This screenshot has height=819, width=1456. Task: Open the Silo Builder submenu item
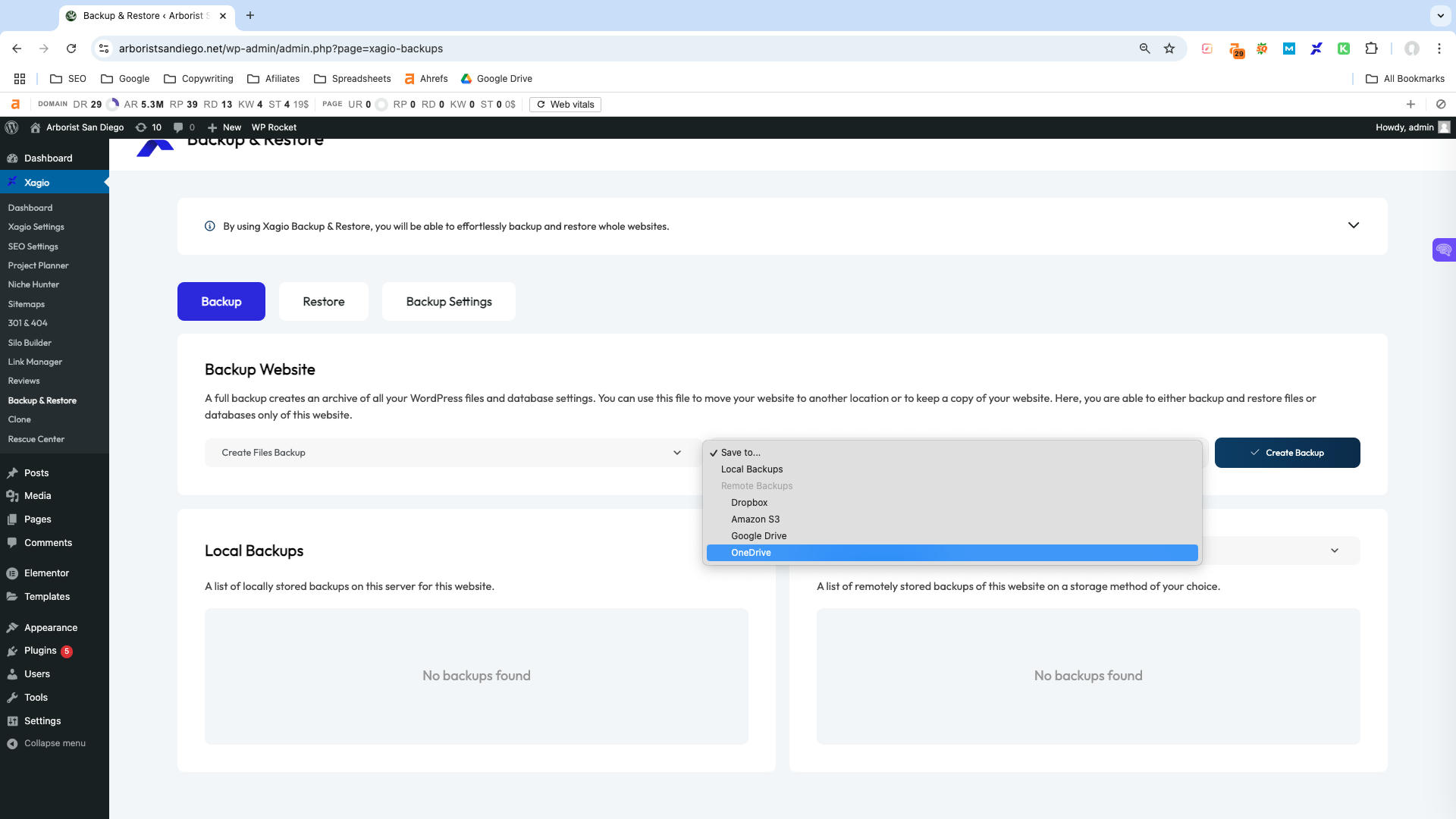[55, 343]
